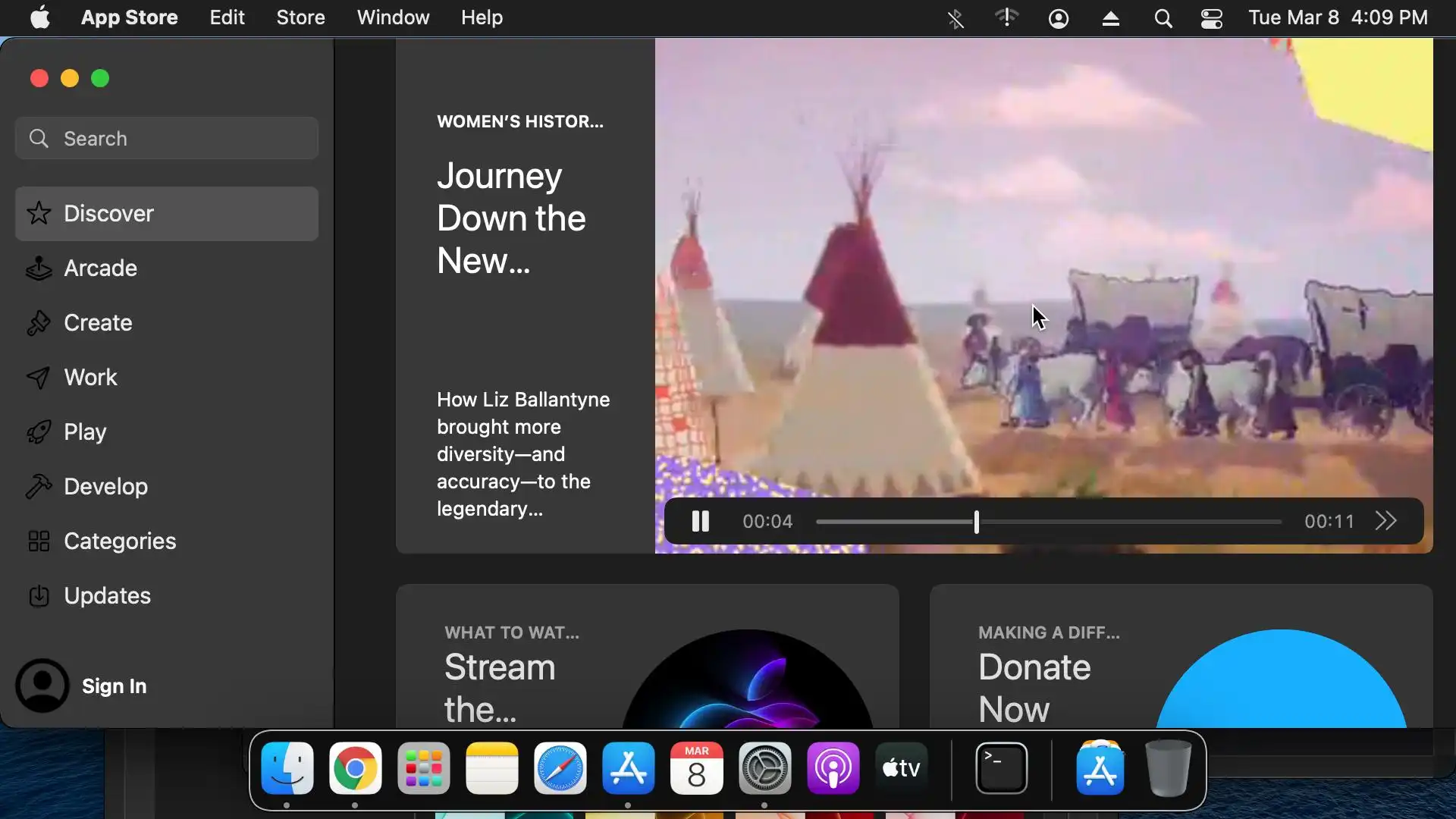The height and width of the screenshot is (819, 1456).
Task: Open the Arcade section in sidebar
Action: pyautogui.click(x=100, y=268)
